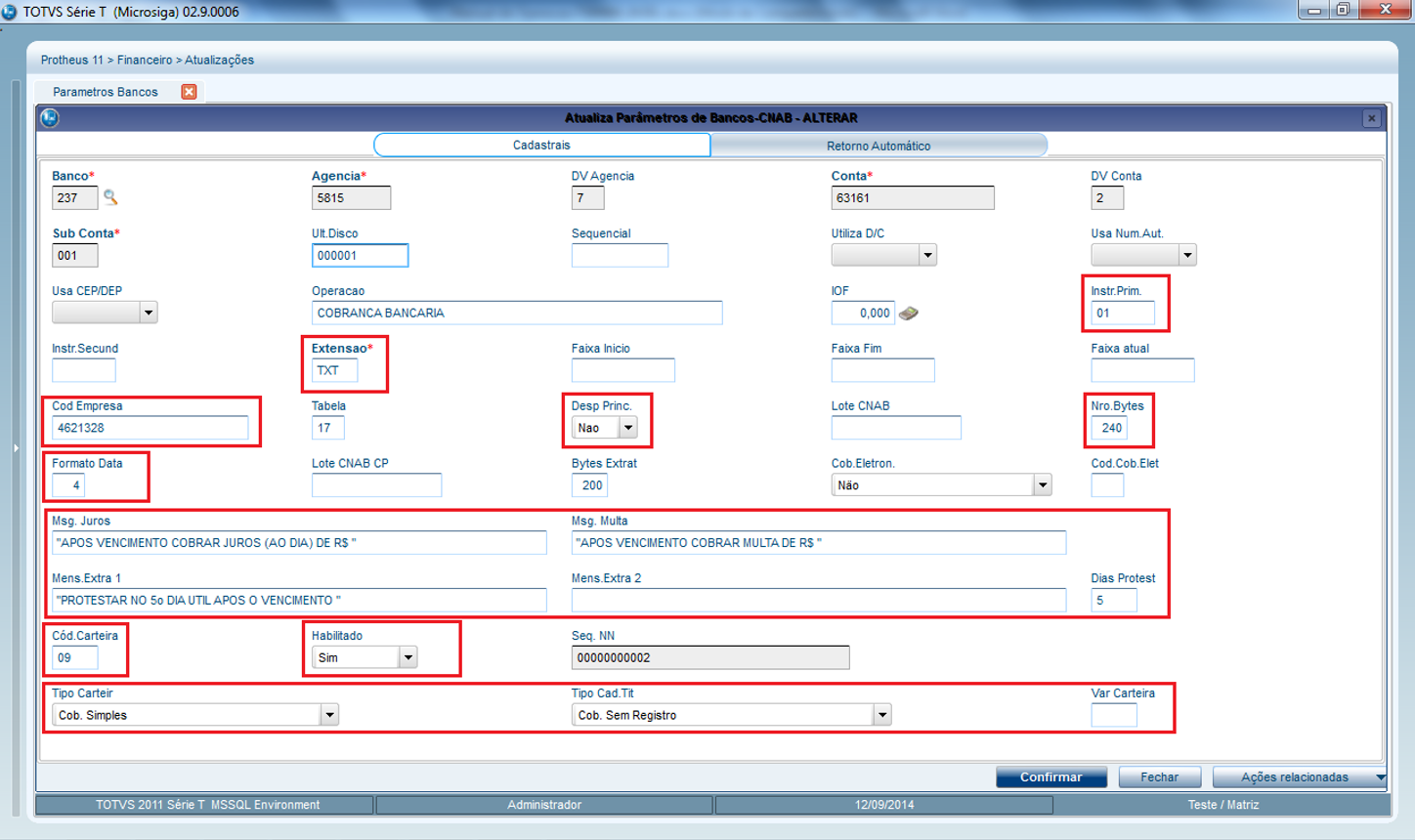
Task: Open the Desp Princ. dropdown set to Nao
Action: pos(628,428)
